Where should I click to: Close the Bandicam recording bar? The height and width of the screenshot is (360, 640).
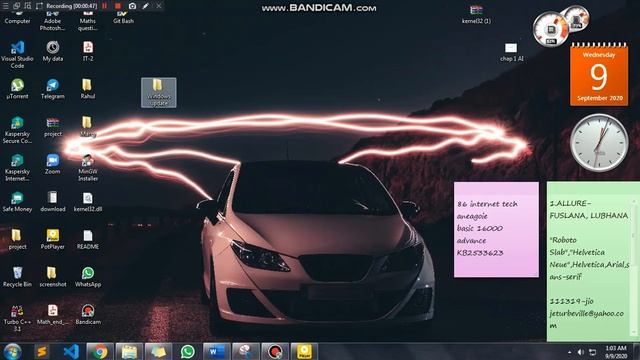tap(159, 6)
